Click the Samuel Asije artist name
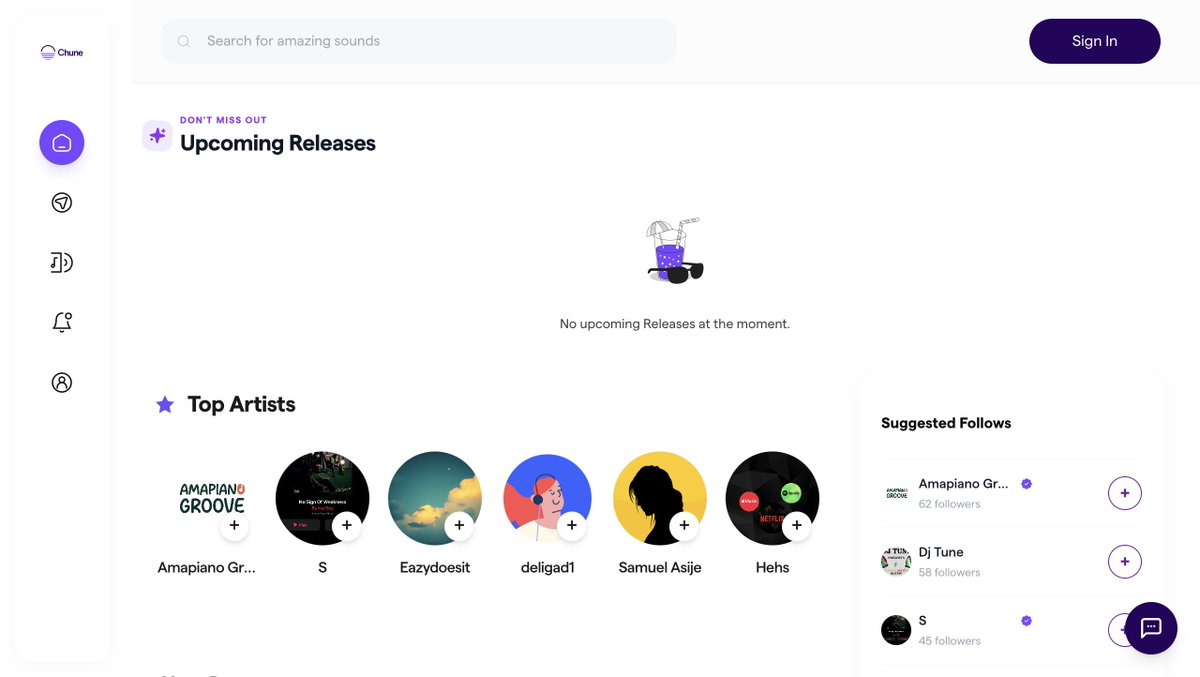Screen dimensions: 1200x677 [660, 567]
